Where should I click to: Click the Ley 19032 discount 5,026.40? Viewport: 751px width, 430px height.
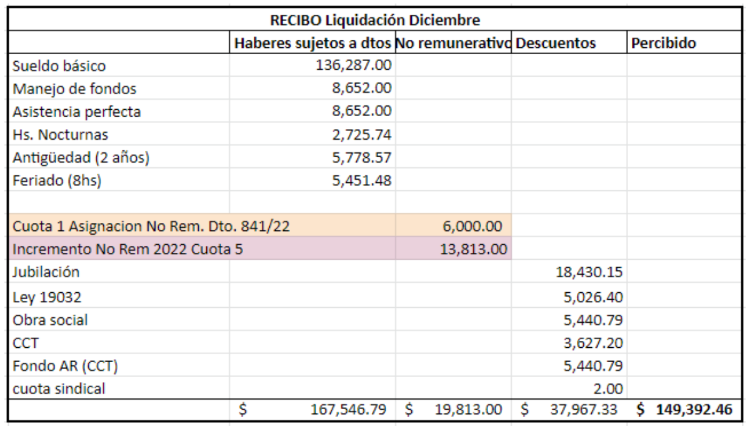tap(591, 295)
